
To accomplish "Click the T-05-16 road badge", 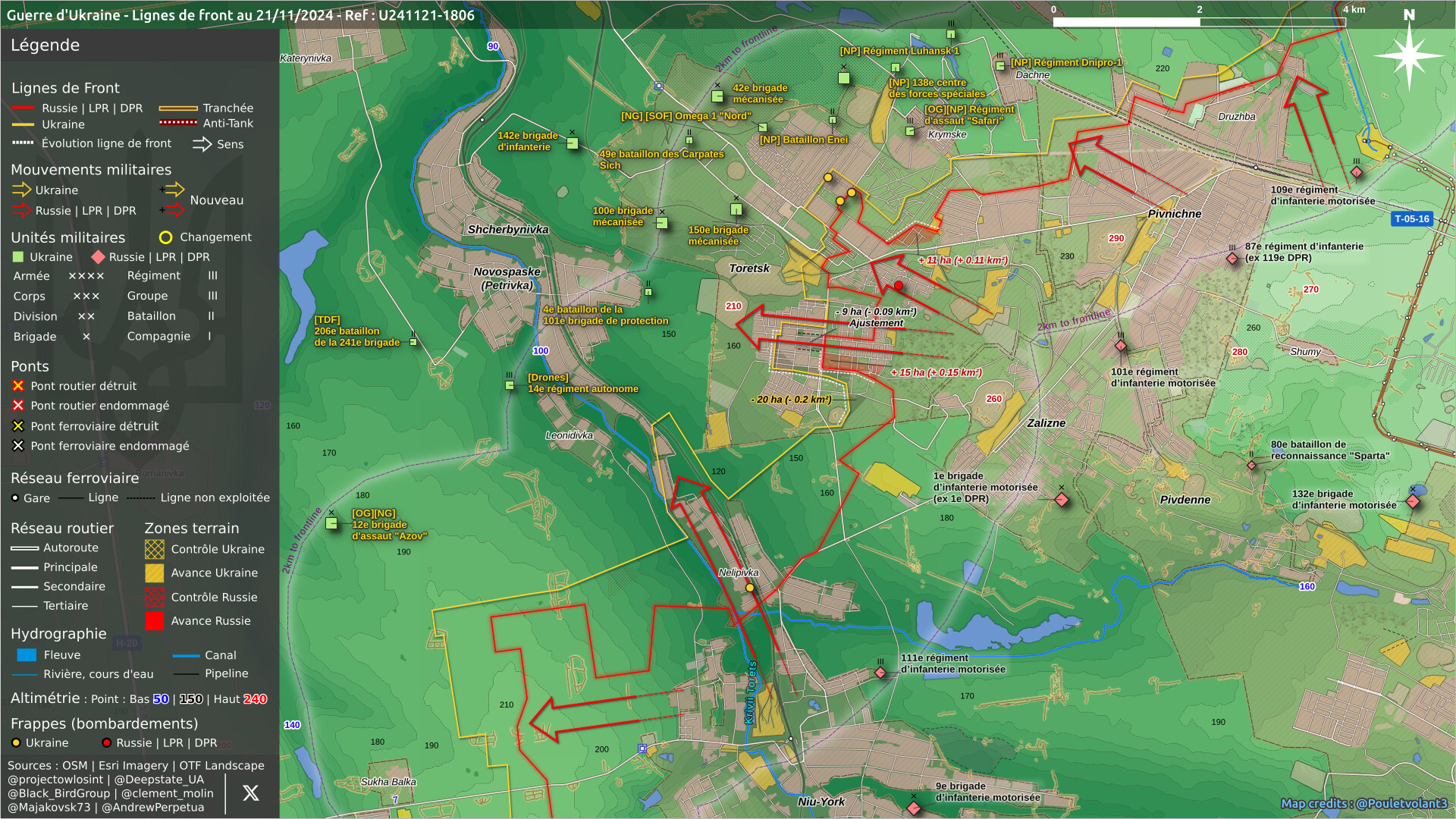I will pyautogui.click(x=1411, y=219).
